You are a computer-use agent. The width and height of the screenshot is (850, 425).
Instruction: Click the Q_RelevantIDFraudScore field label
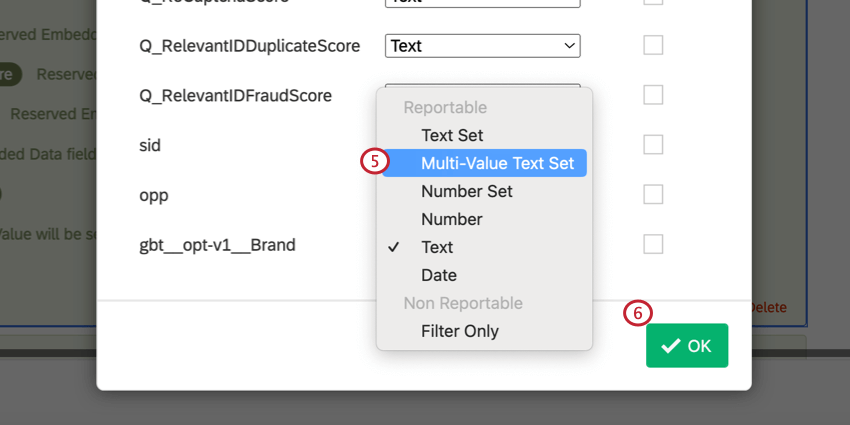[x=235, y=95]
